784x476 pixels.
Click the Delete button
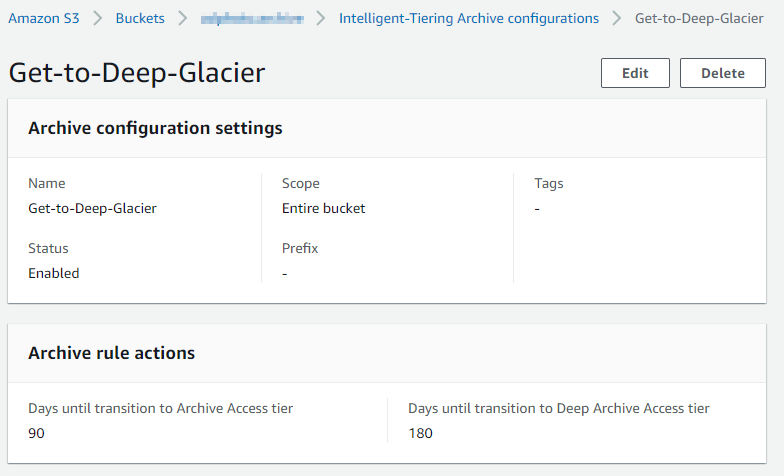(x=722, y=73)
